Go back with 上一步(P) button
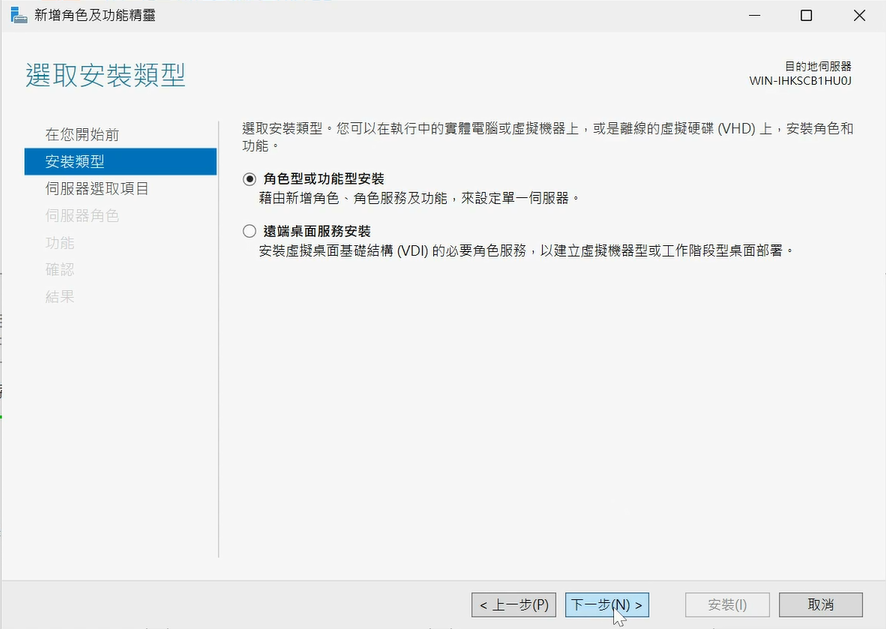This screenshot has height=629, width=886. coord(514,605)
